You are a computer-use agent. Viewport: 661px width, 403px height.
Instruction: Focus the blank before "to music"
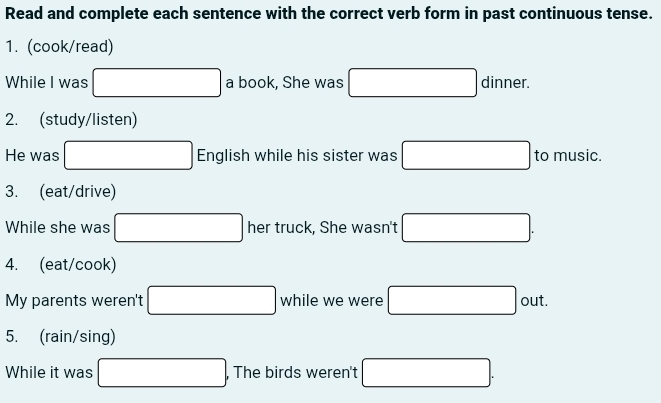(466, 156)
